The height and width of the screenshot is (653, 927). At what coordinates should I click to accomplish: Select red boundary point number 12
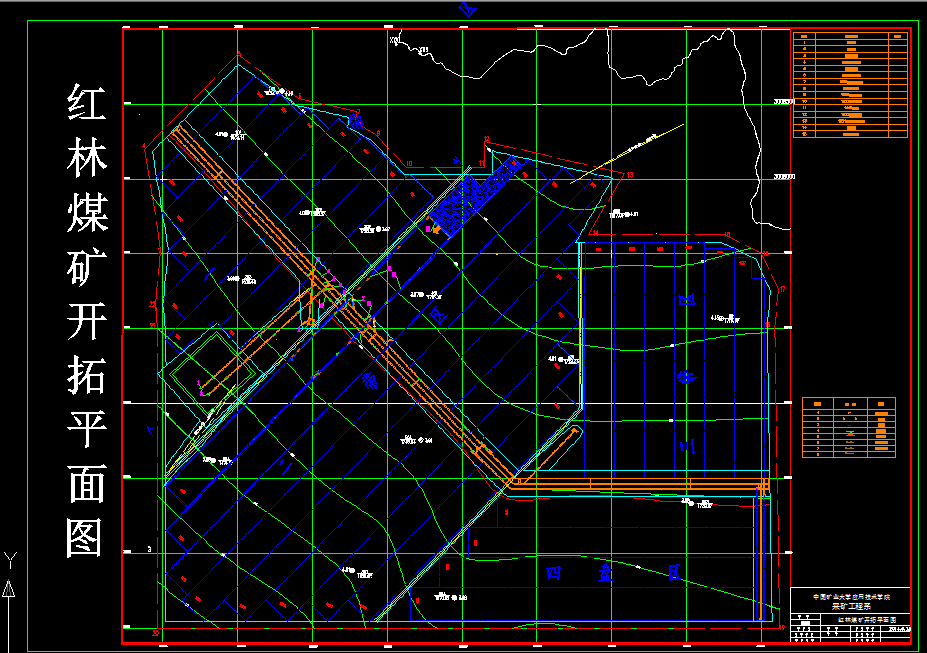pyautogui.click(x=487, y=139)
